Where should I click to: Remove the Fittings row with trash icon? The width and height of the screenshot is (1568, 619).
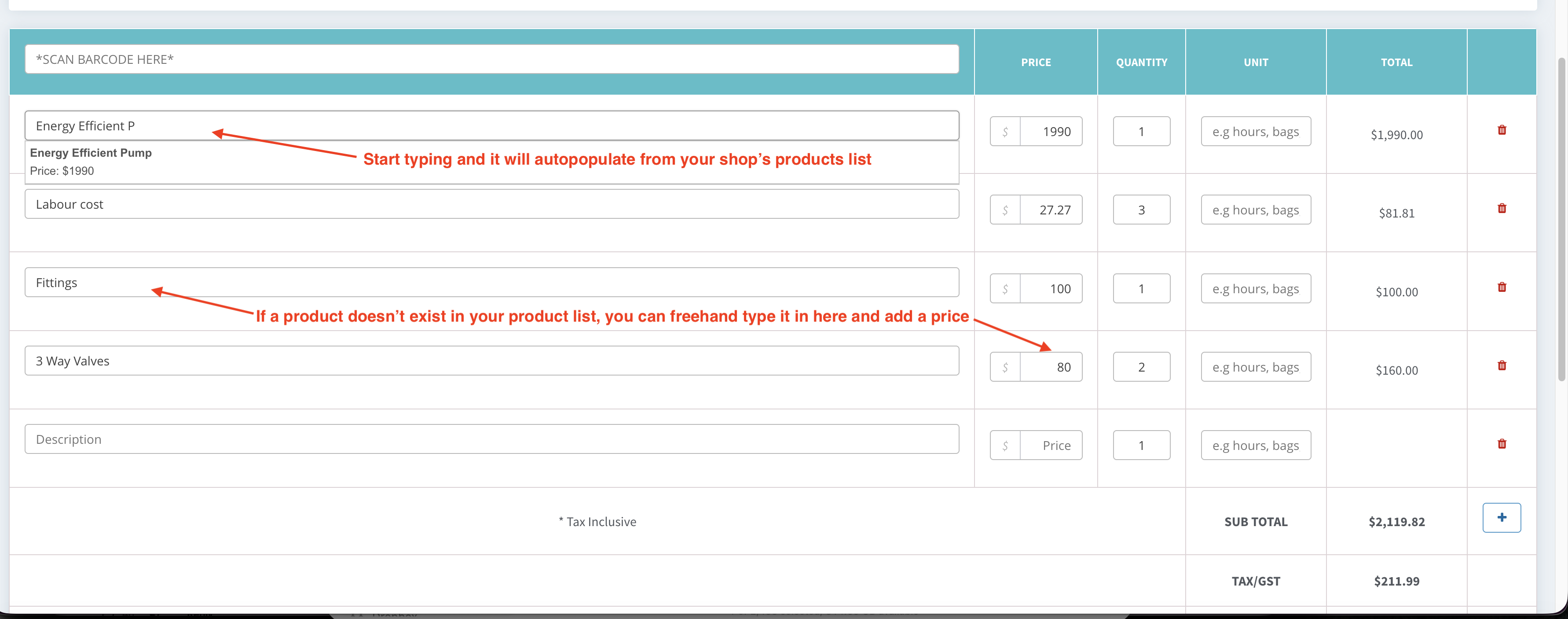point(1502,287)
